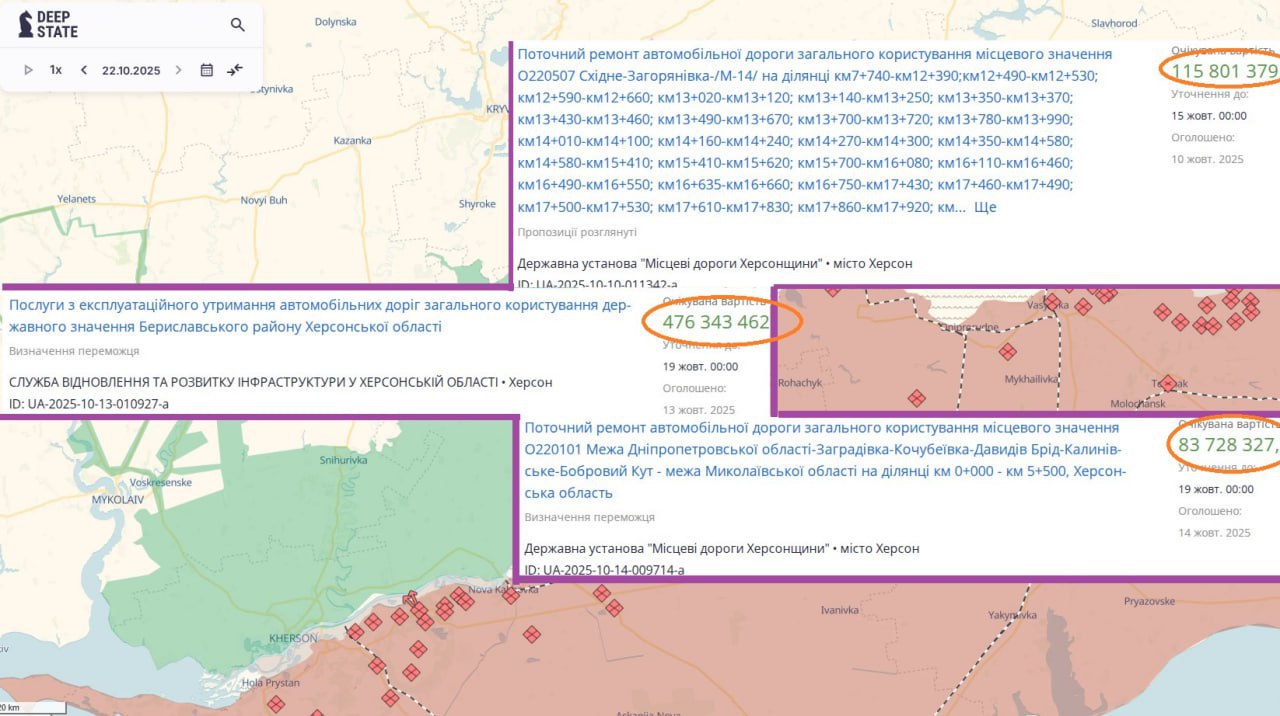1280x716 pixels.
Task: Click the KHERSON city label on map
Action: 293,638
